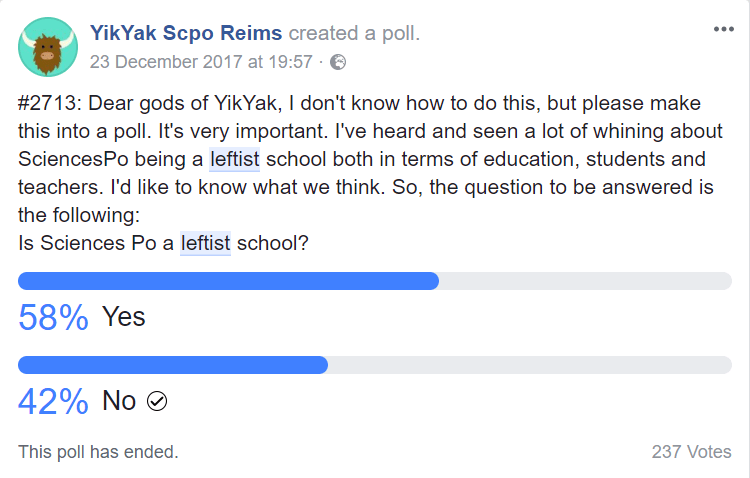This screenshot has width=750, height=478.
Task: Click the No option blue progress bar
Action: pyautogui.click(x=173, y=365)
